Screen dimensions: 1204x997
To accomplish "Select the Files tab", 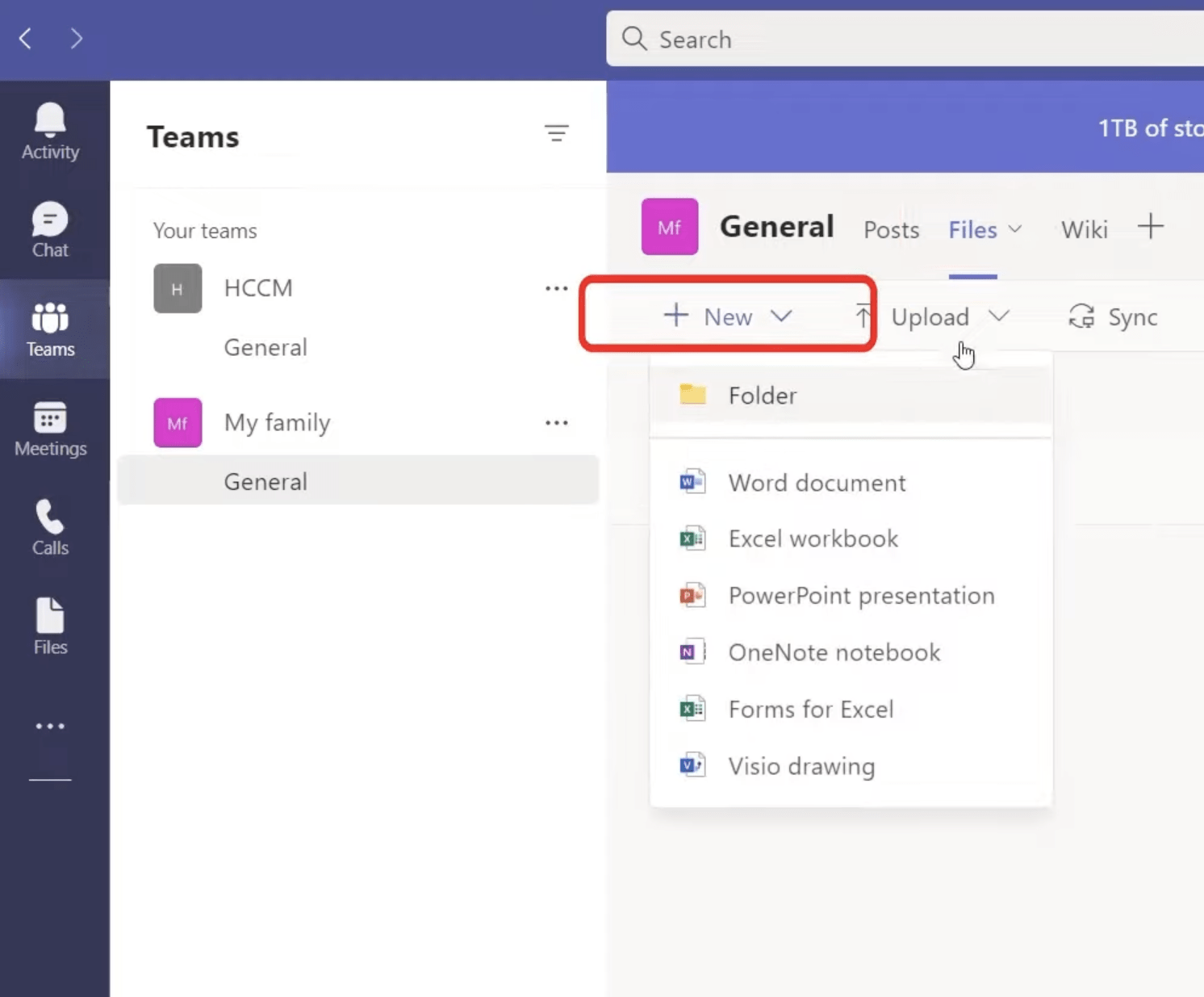I will point(972,230).
